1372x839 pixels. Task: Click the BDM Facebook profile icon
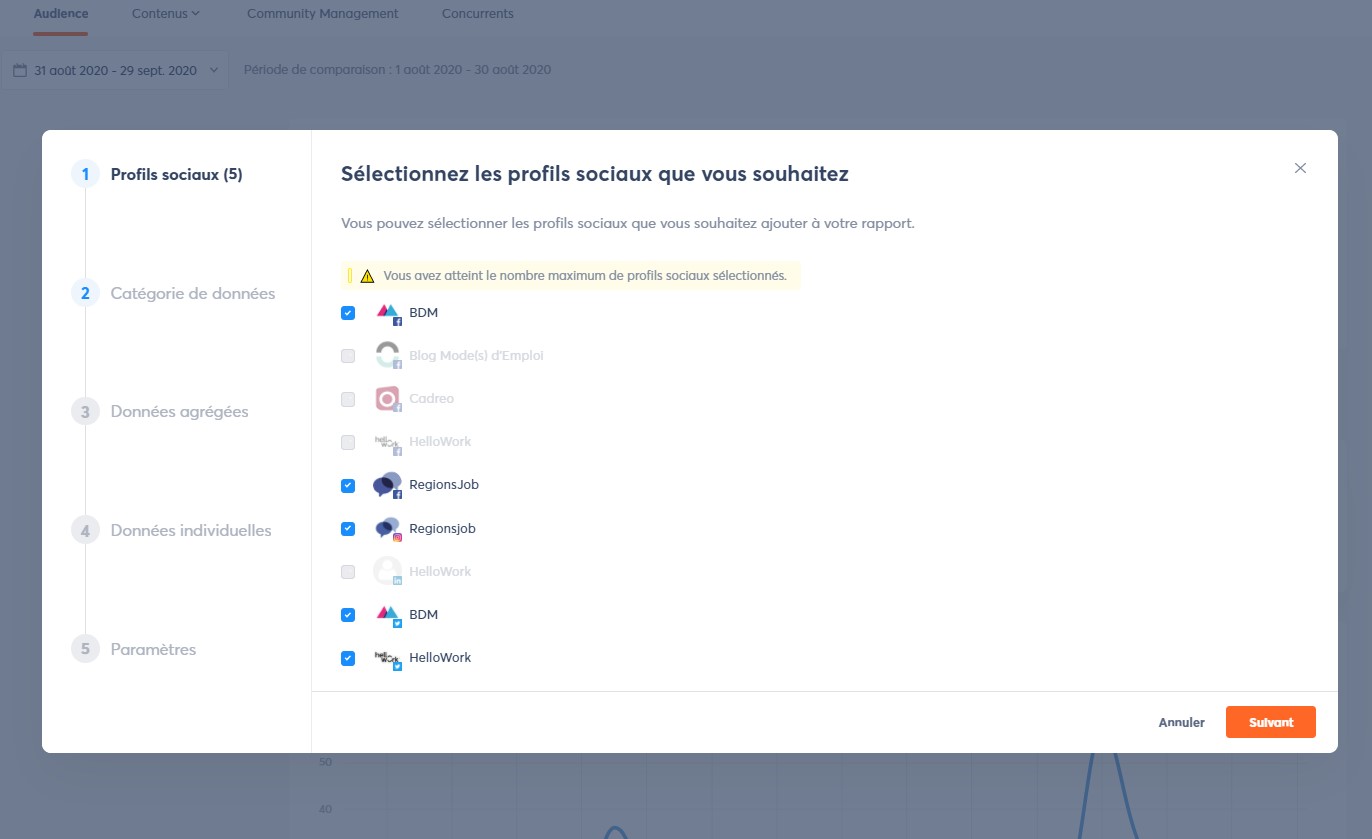pos(388,312)
